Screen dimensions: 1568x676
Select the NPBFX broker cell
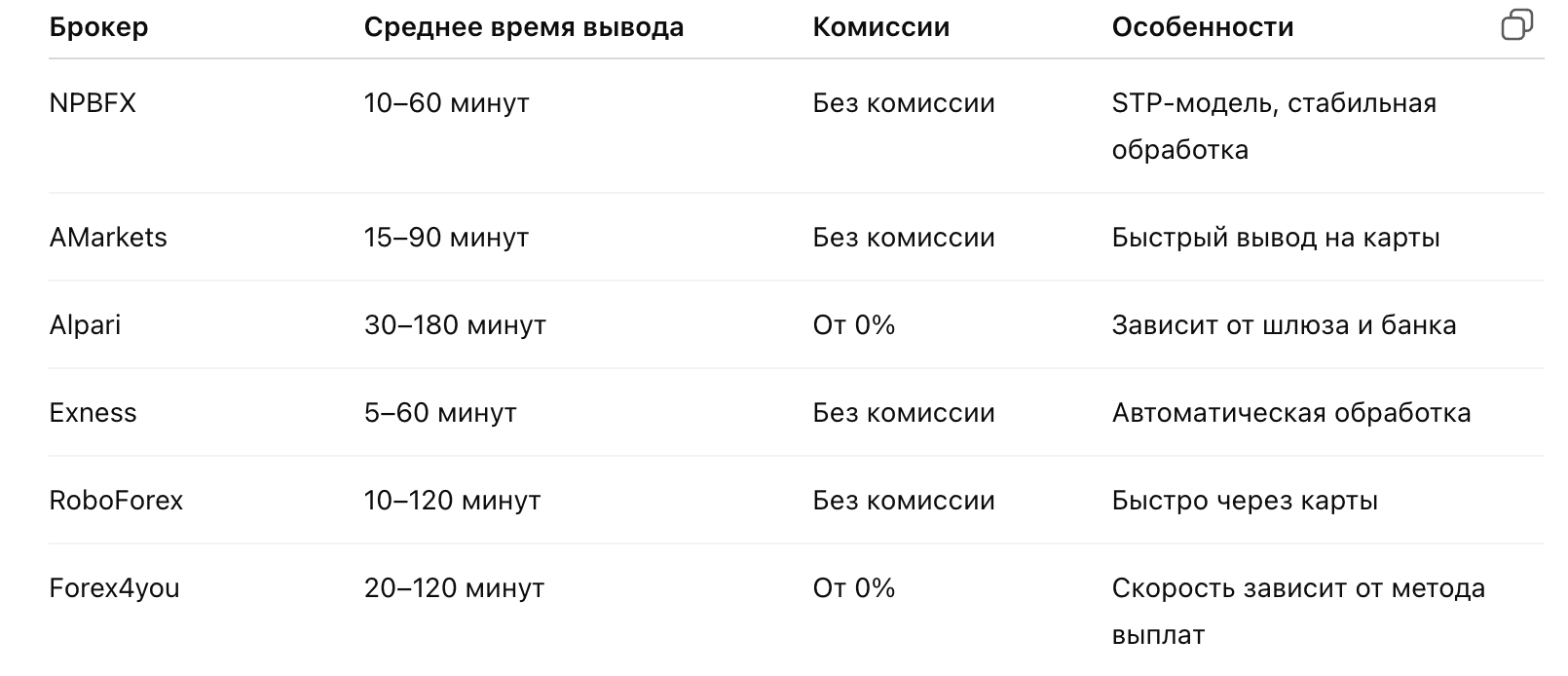[93, 103]
